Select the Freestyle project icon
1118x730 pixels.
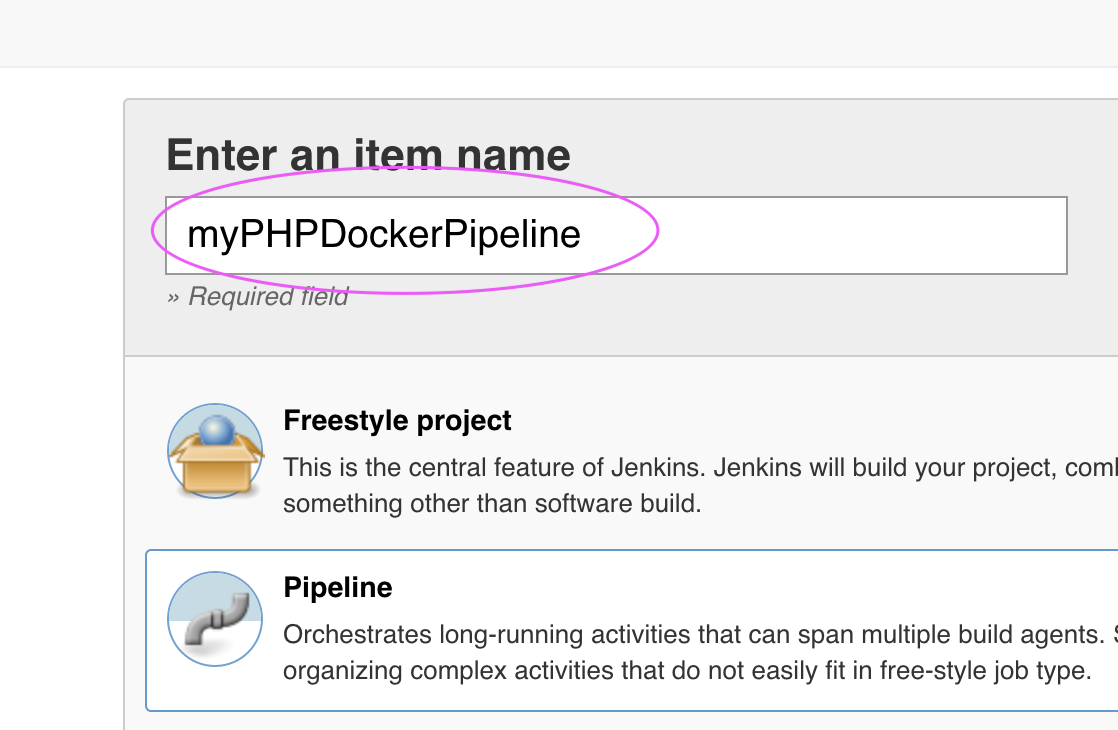(x=215, y=451)
